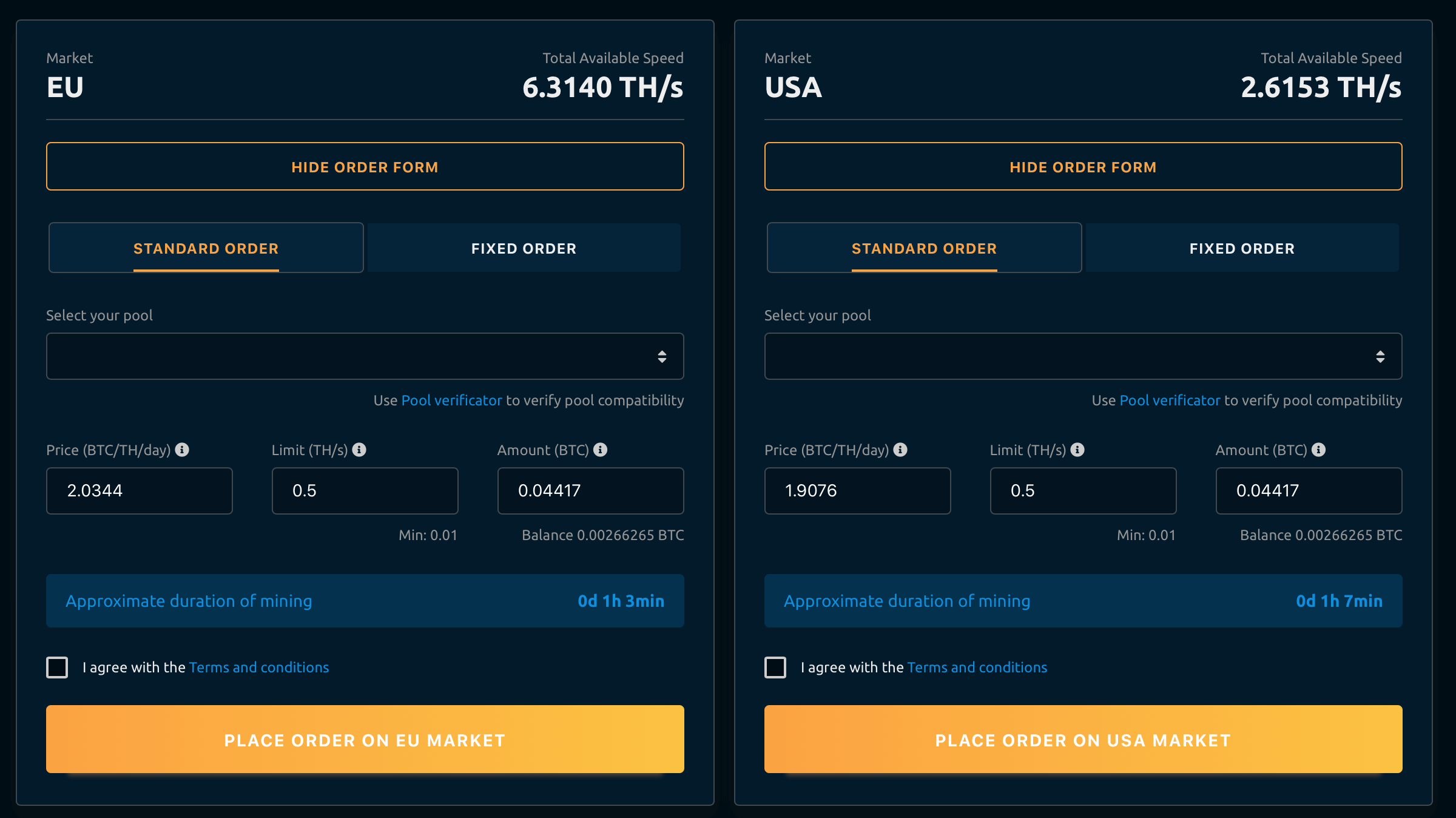Agree to terms checkbox in EU market
The height and width of the screenshot is (818, 1456).
(x=57, y=668)
